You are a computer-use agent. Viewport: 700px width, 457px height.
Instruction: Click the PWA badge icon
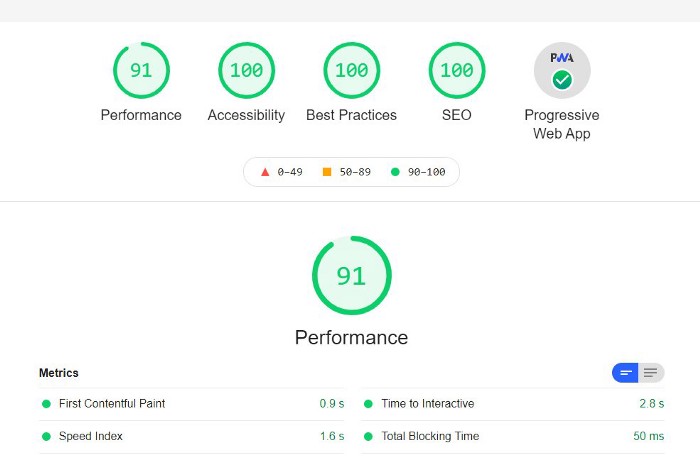pyautogui.click(x=562, y=71)
